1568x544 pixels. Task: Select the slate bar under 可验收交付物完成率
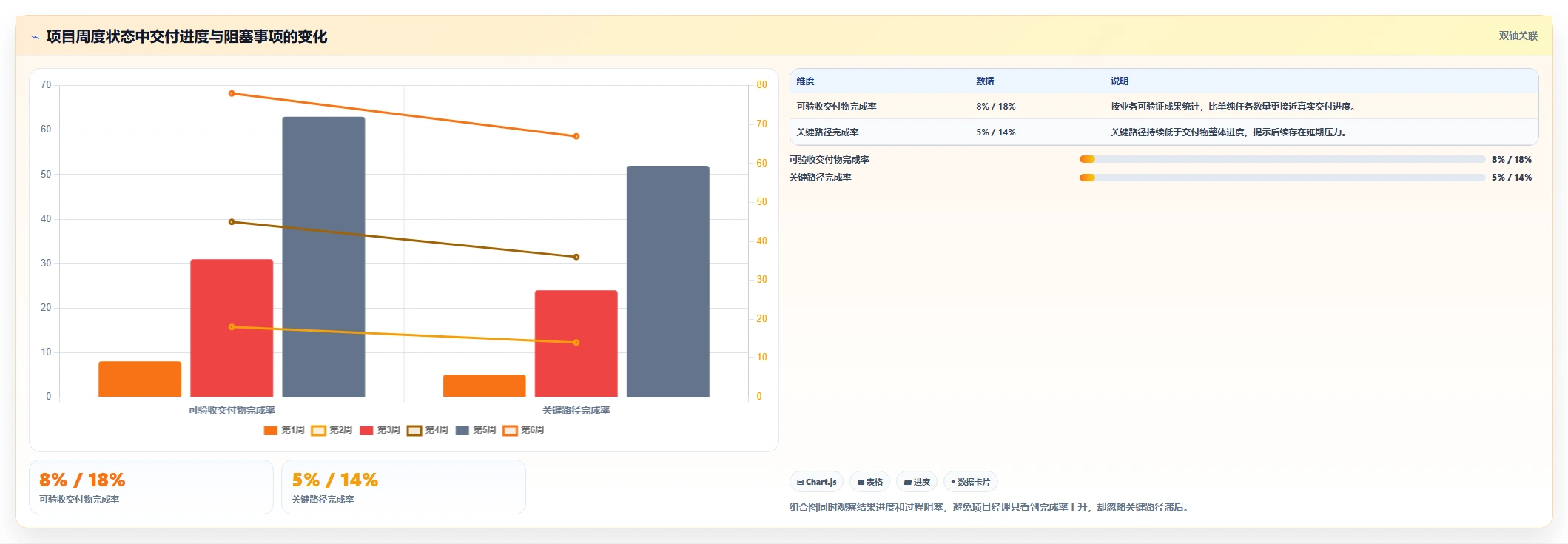pos(323,257)
